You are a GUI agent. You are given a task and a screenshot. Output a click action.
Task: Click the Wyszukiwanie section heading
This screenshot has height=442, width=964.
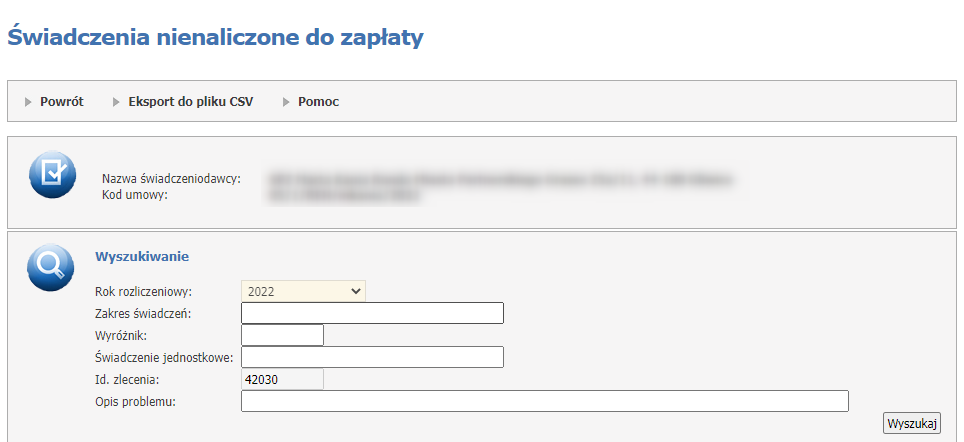(x=141, y=257)
